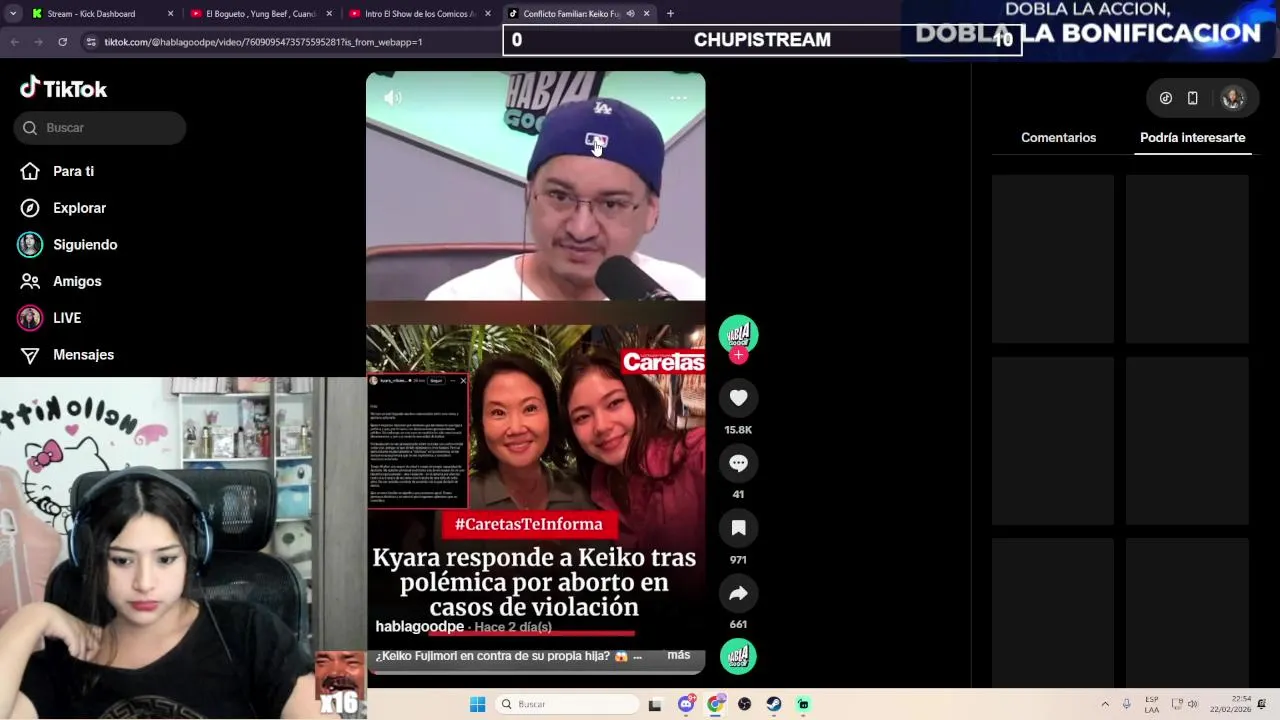The height and width of the screenshot is (720, 1280).
Task: Go back in the browser
Action: pos(14,42)
